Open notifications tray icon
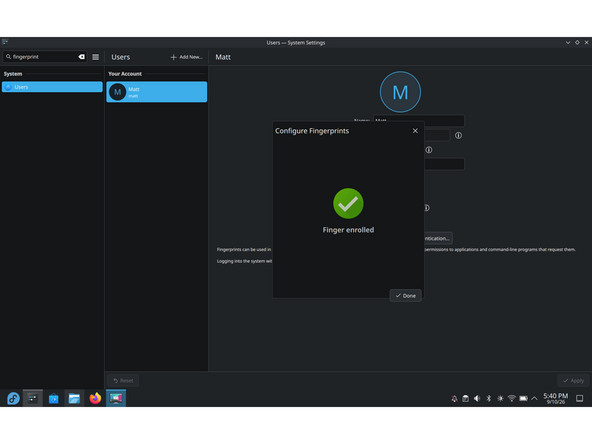Screen dimensions: 592x444 (454, 398)
